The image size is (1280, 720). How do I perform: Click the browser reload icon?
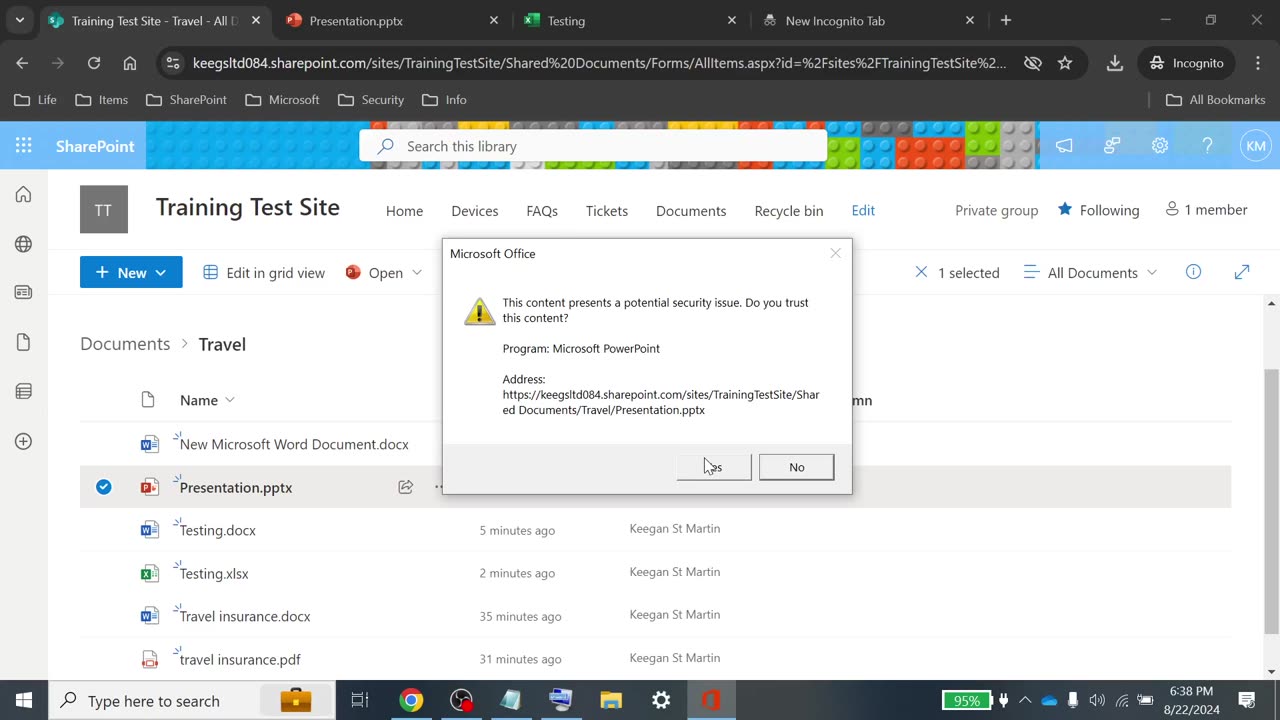coord(94,63)
